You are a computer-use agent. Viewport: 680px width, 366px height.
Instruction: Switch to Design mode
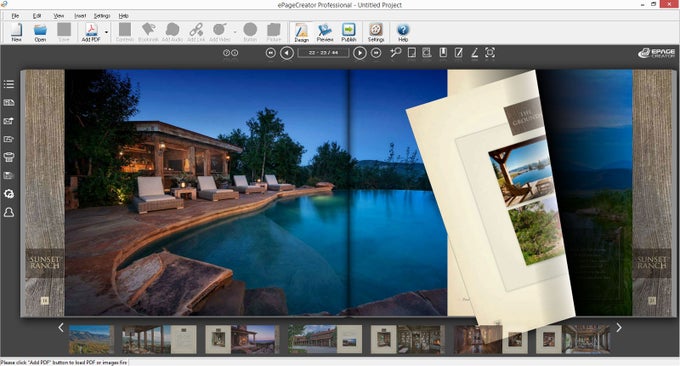[x=301, y=33]
